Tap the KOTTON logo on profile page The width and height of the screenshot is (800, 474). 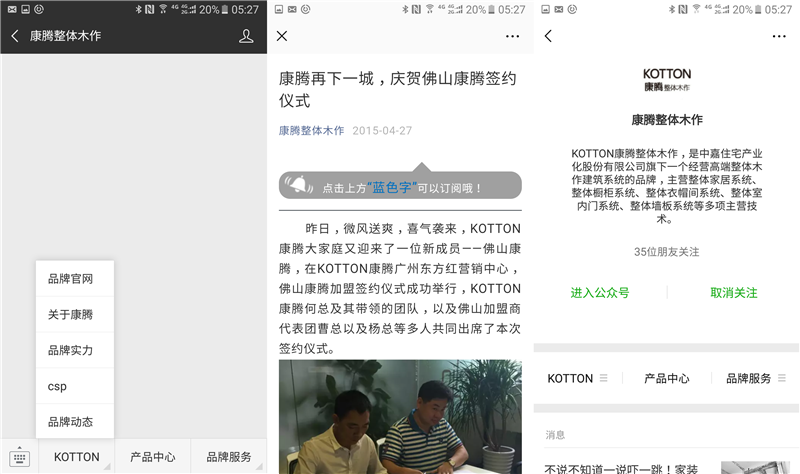pos(667,80)
